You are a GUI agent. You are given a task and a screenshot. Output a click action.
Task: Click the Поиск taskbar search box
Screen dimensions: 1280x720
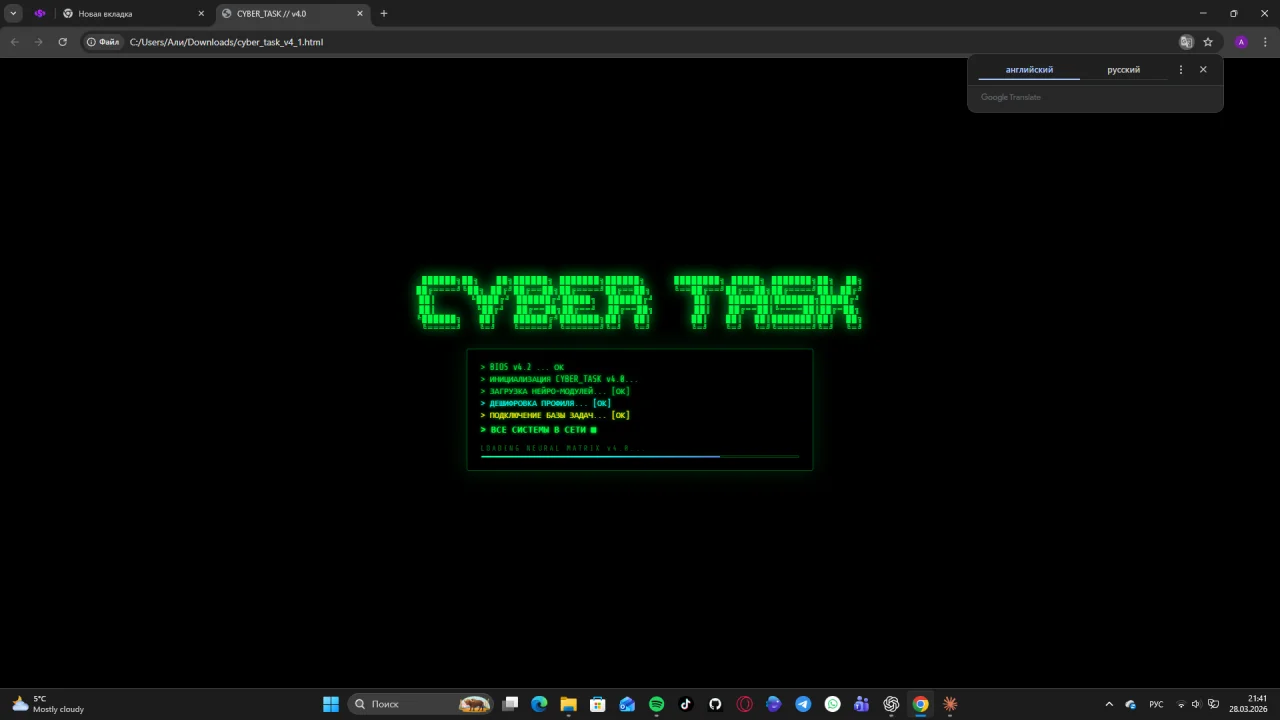click(x=422, y=704)
